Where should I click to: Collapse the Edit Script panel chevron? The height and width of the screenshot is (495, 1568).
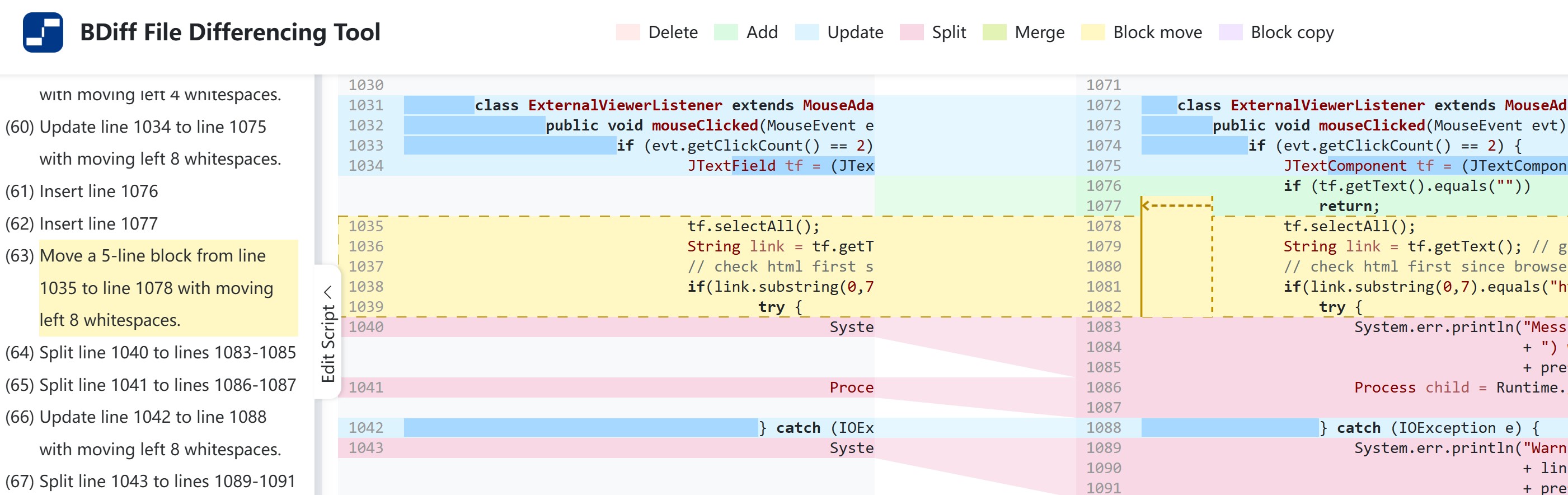[327, 292]
